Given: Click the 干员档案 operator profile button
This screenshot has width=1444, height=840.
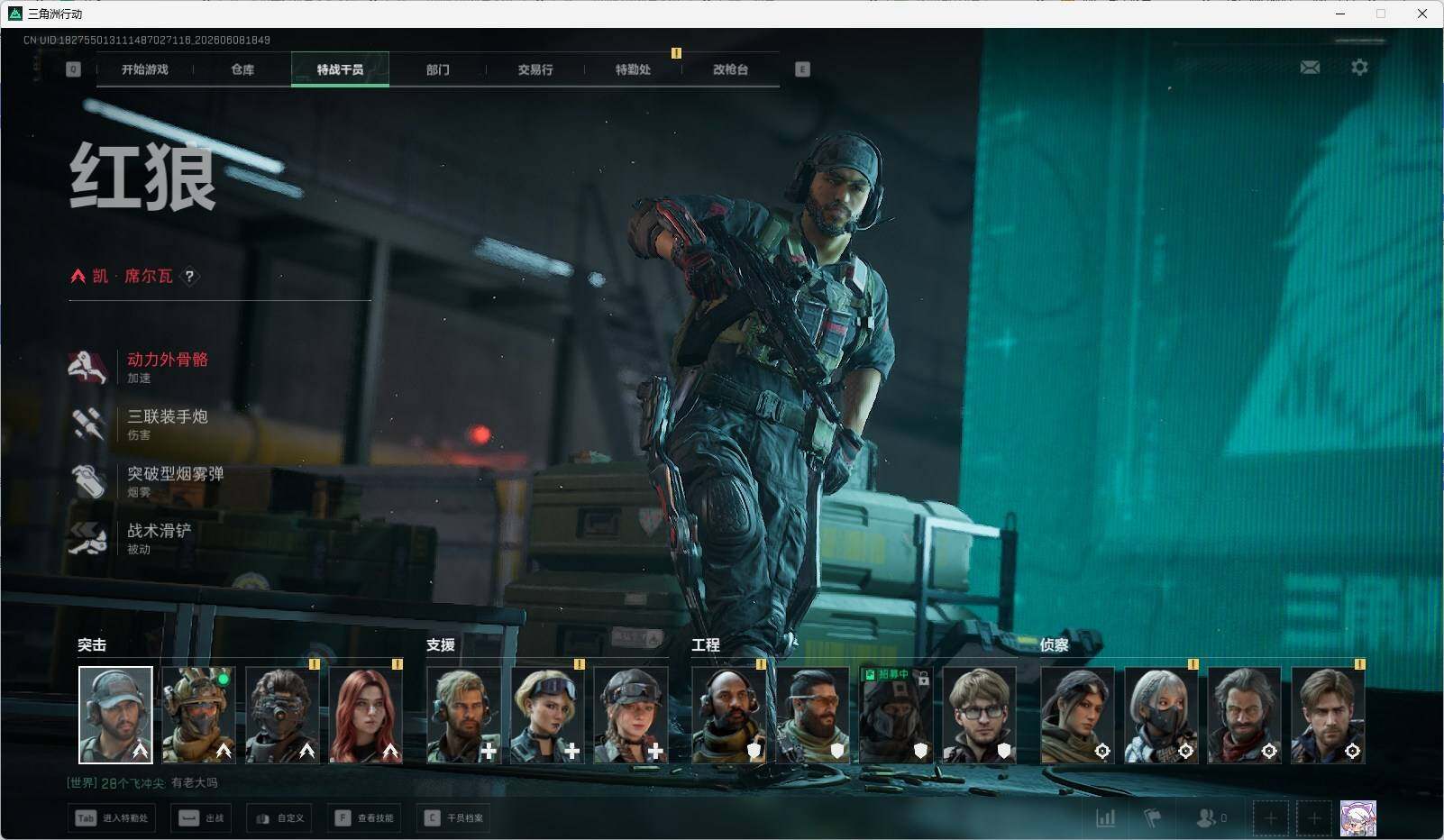Looking at the screenshot, I should click(x=454, y=818).
